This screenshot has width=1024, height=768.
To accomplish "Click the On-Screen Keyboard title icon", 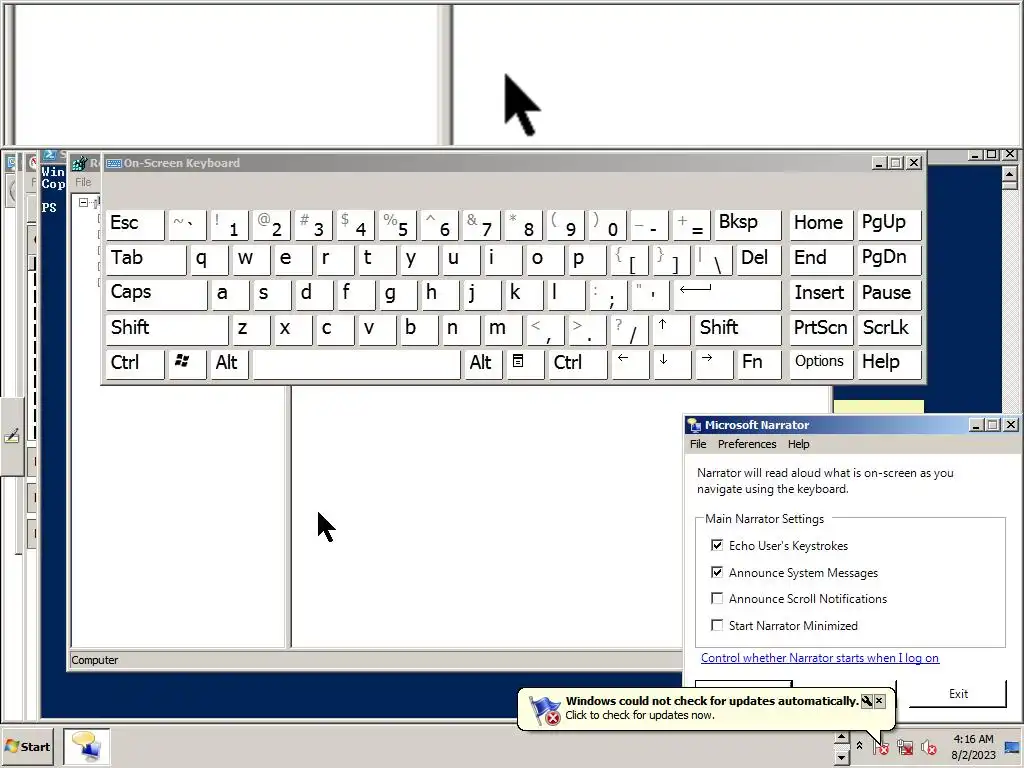I will pos(114,163).
